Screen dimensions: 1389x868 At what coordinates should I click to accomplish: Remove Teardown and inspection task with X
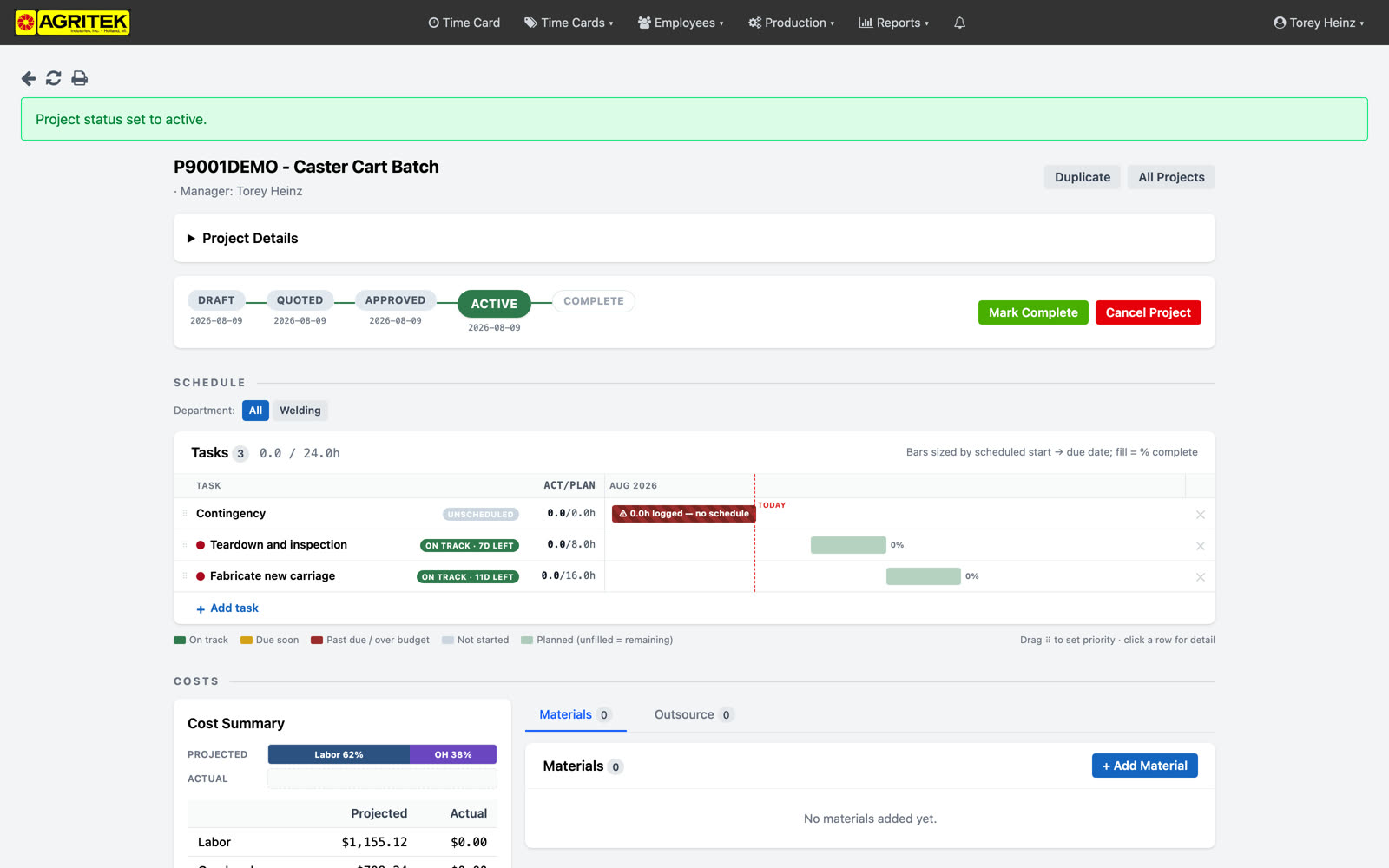click(x=1201, y=546)
